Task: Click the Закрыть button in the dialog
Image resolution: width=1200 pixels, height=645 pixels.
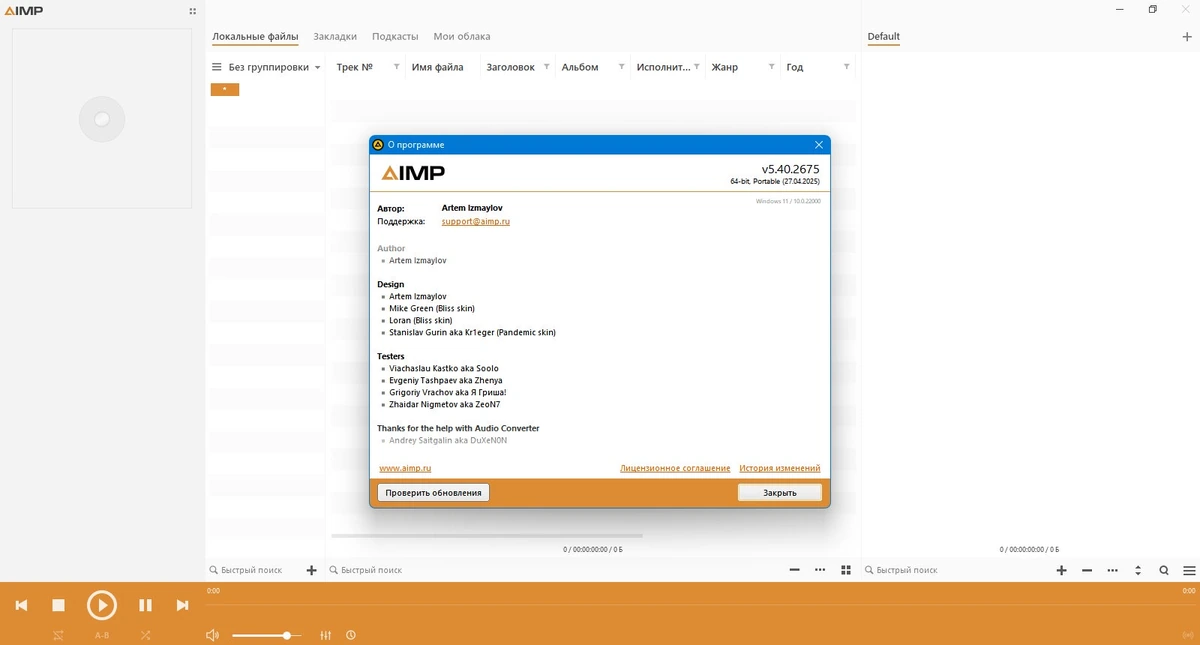Action: 780,492
